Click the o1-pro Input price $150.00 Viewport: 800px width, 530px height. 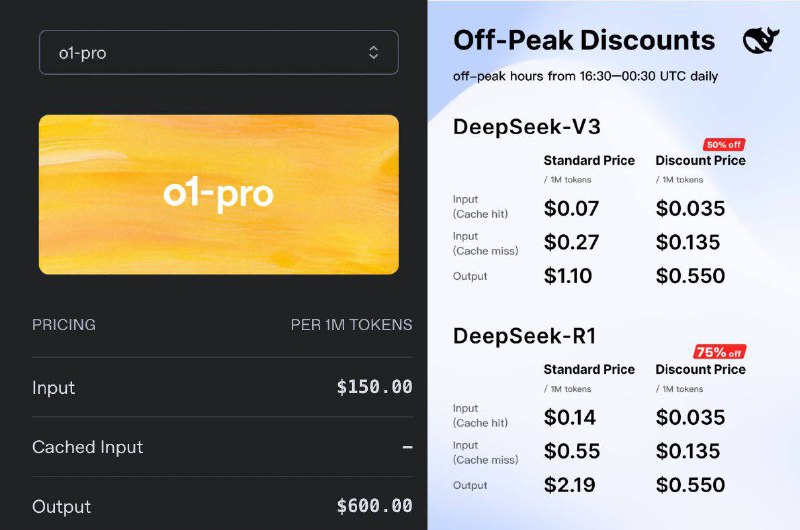pos(374,387)
